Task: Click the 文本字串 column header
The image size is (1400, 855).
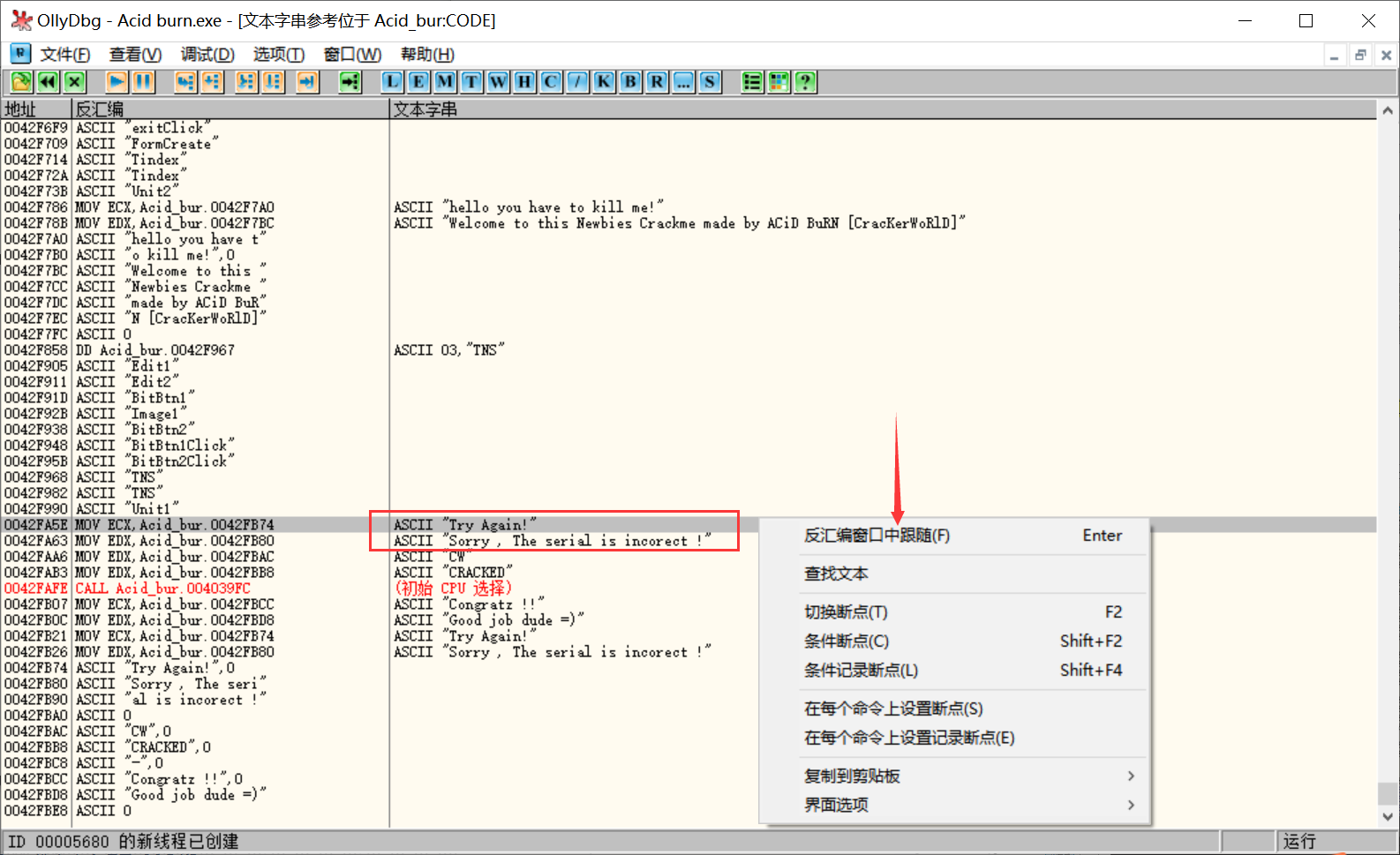Action: point(883,109)
